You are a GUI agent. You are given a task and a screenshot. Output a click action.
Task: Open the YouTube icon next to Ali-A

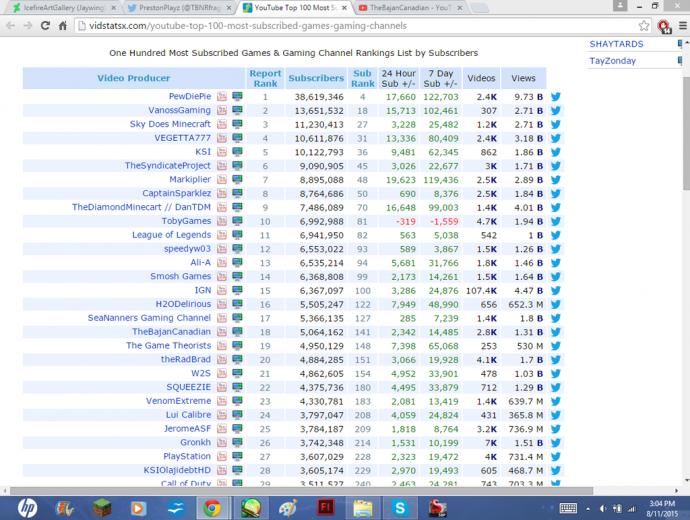[222, 263]
